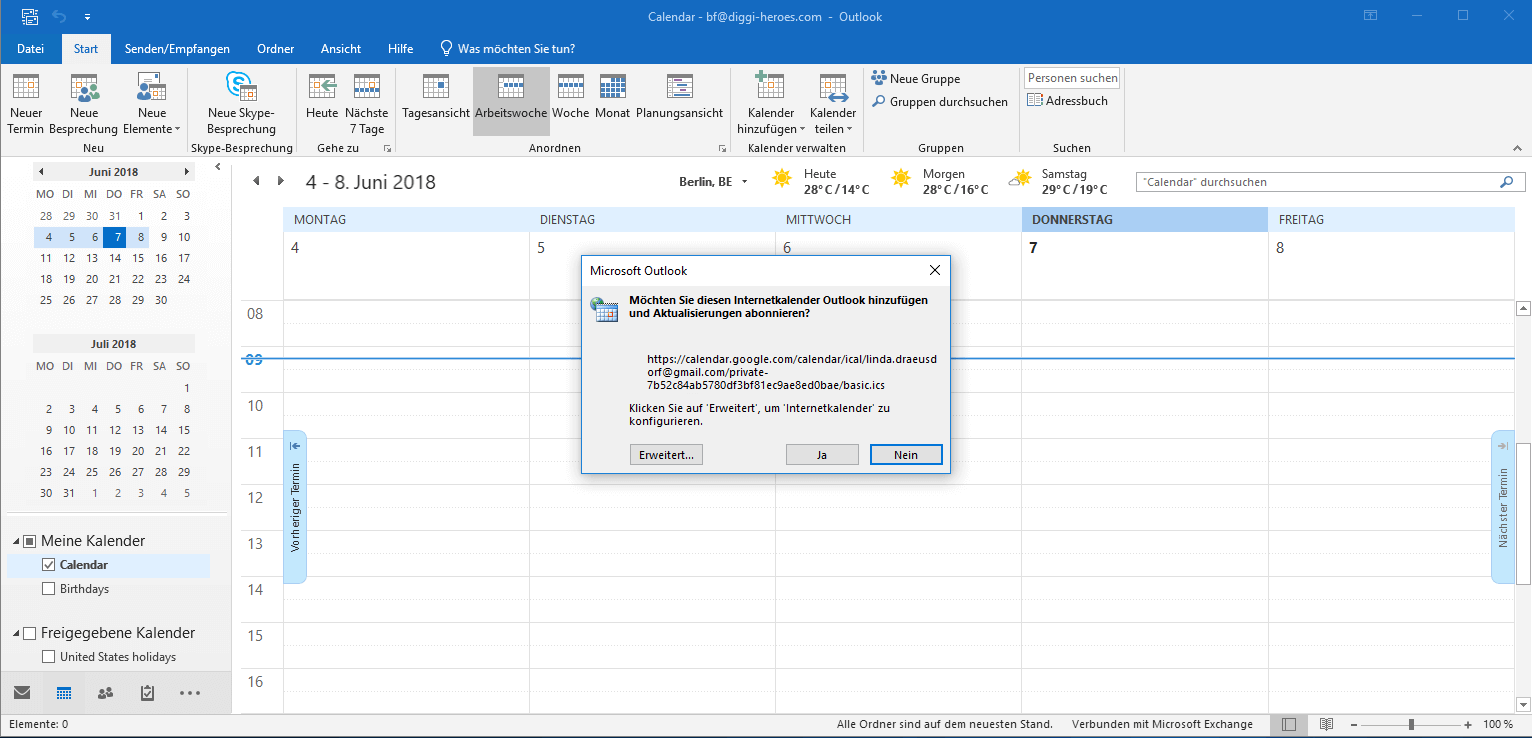Click the Undo icon in title bar
The height and width of the screenshot is (738, 1532).
tap(59, 16)
